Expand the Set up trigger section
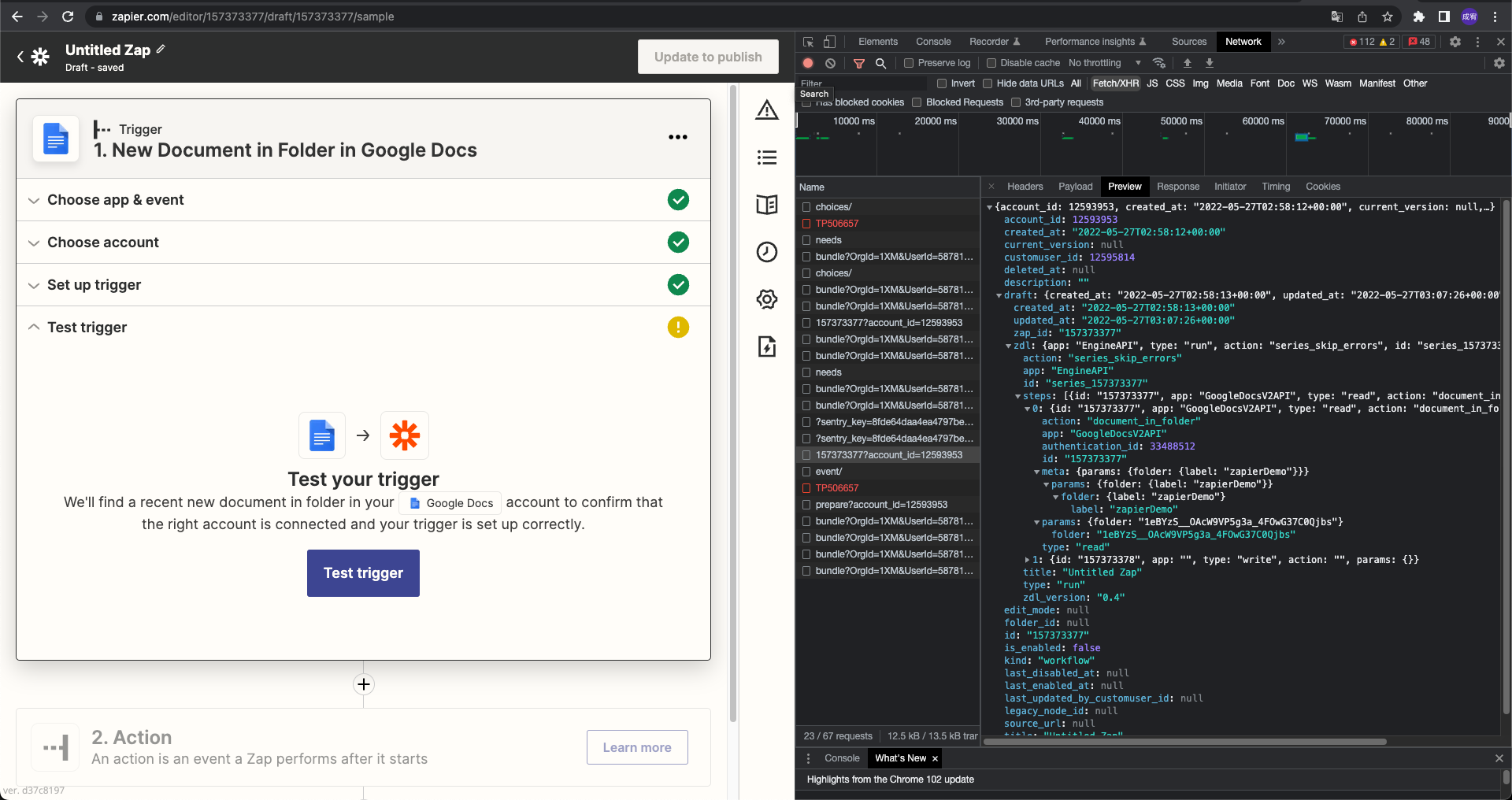The width and height of the screenshot is (1512, 800). pyautogui.click(x=363, y=285)
